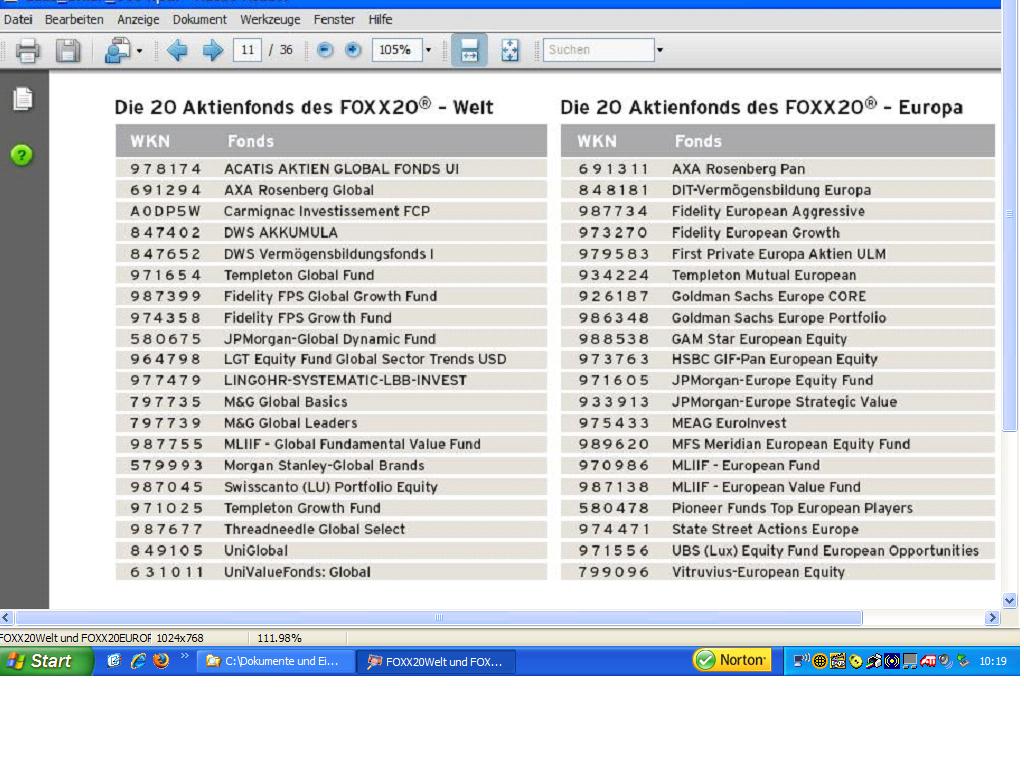
Task: Expand the quick launch overflow chevron
Action: (x=184, y=656)
